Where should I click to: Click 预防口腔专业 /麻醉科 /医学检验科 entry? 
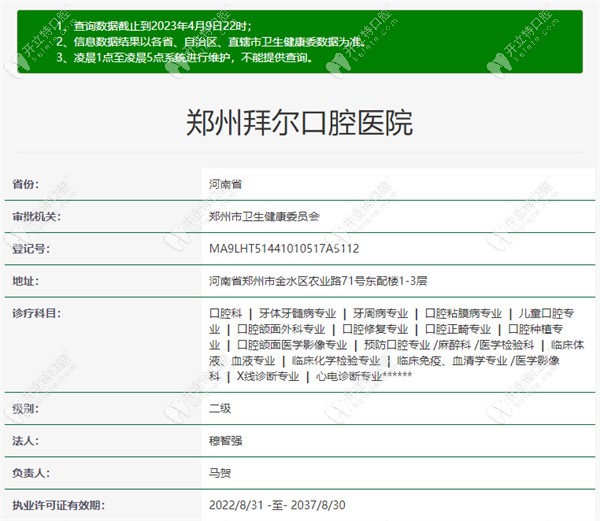pyautogui.click(x=448, y=345)
